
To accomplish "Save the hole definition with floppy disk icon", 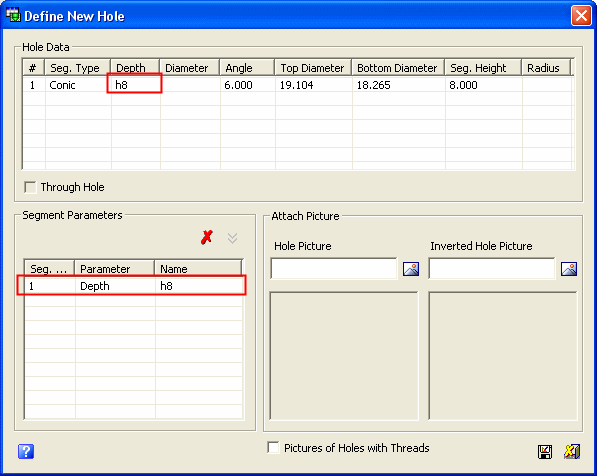I will coord(545,452).
